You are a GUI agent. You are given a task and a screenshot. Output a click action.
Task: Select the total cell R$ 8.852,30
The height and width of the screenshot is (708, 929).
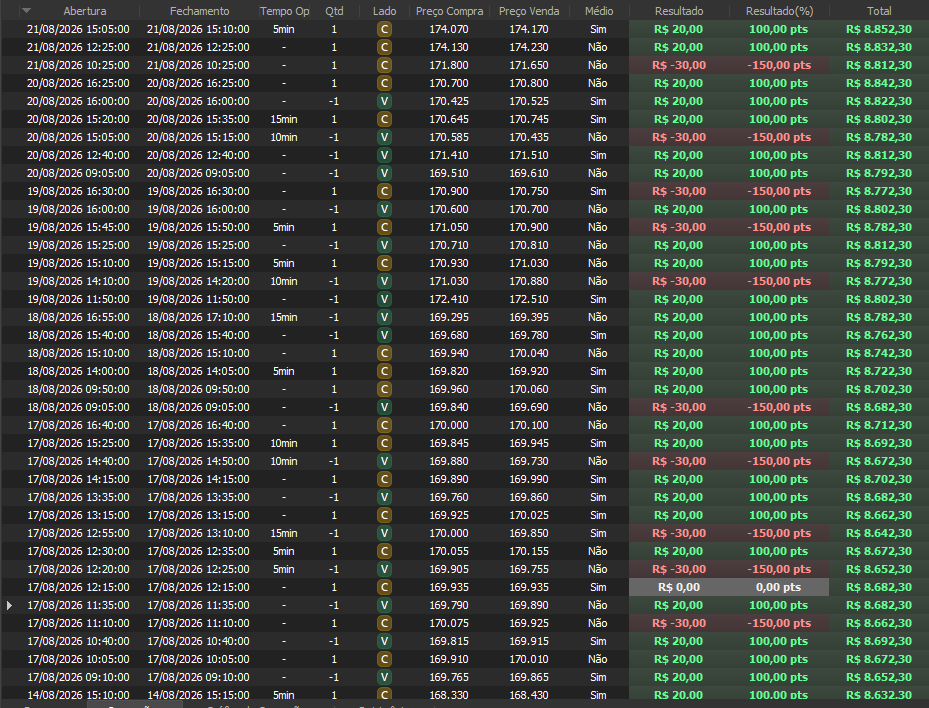(879, 29)
